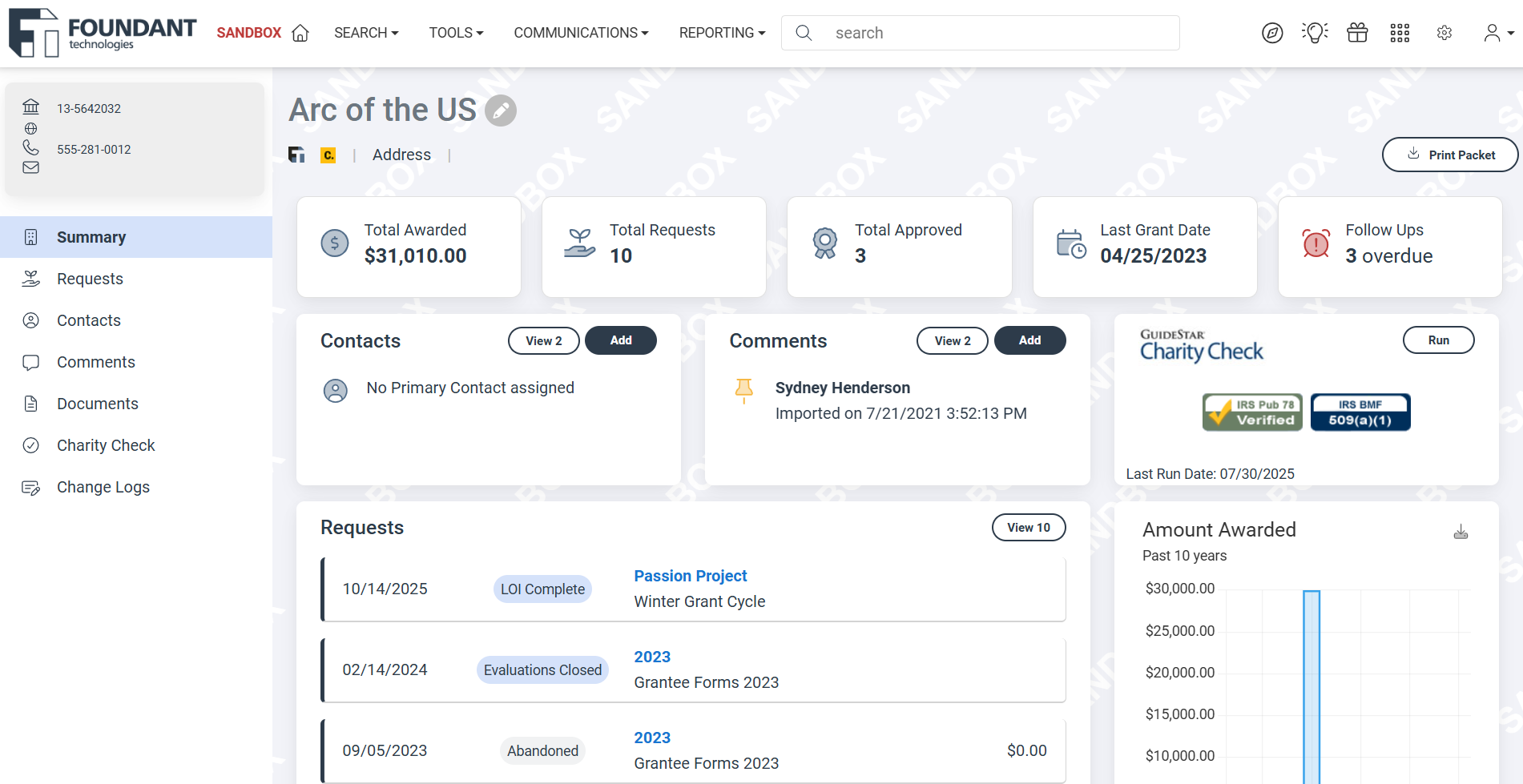Open settings gear icon

tap(1444, 33)
